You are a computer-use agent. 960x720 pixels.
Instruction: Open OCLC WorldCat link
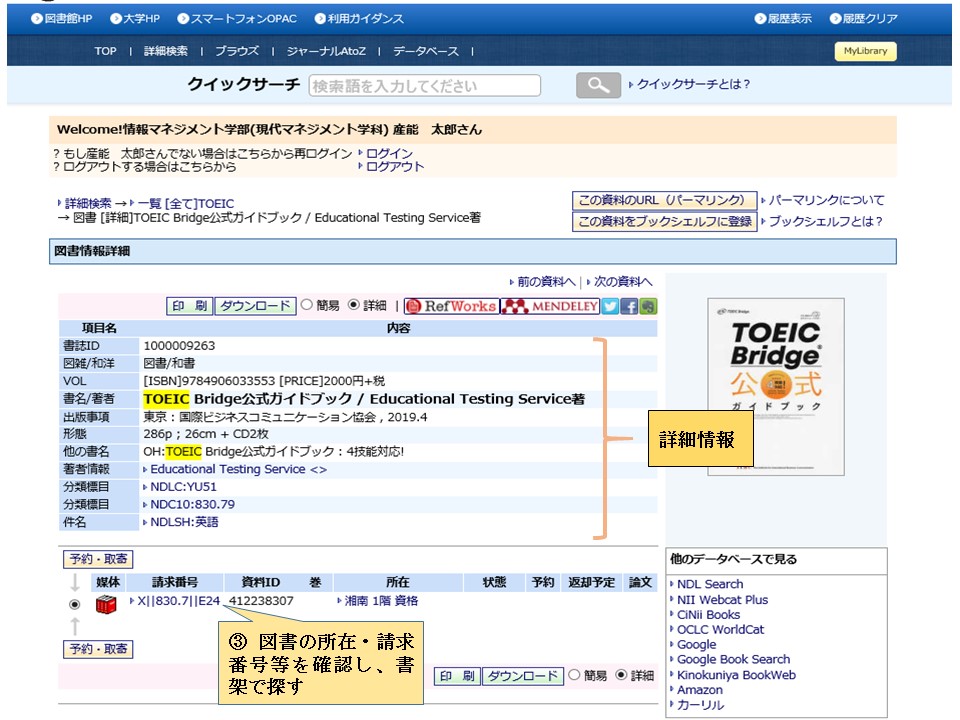(x=720, y=630)
